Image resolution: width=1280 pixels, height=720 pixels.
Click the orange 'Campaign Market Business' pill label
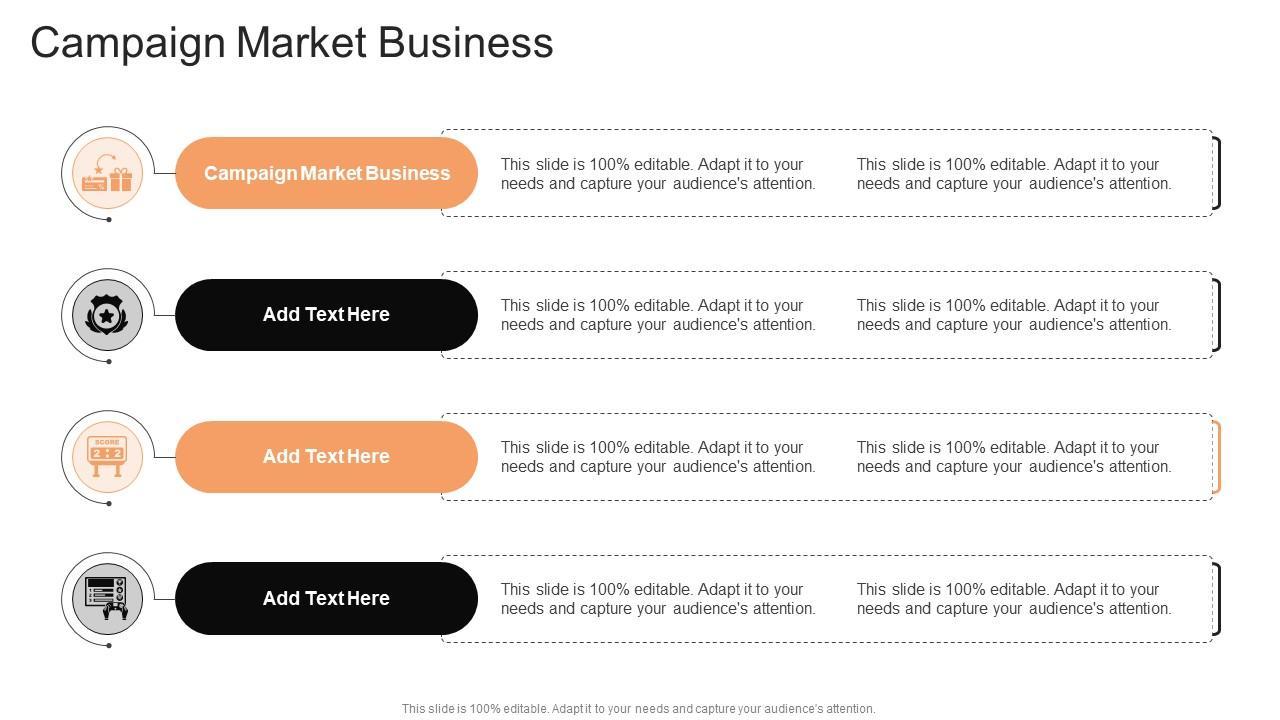(326, 173)
